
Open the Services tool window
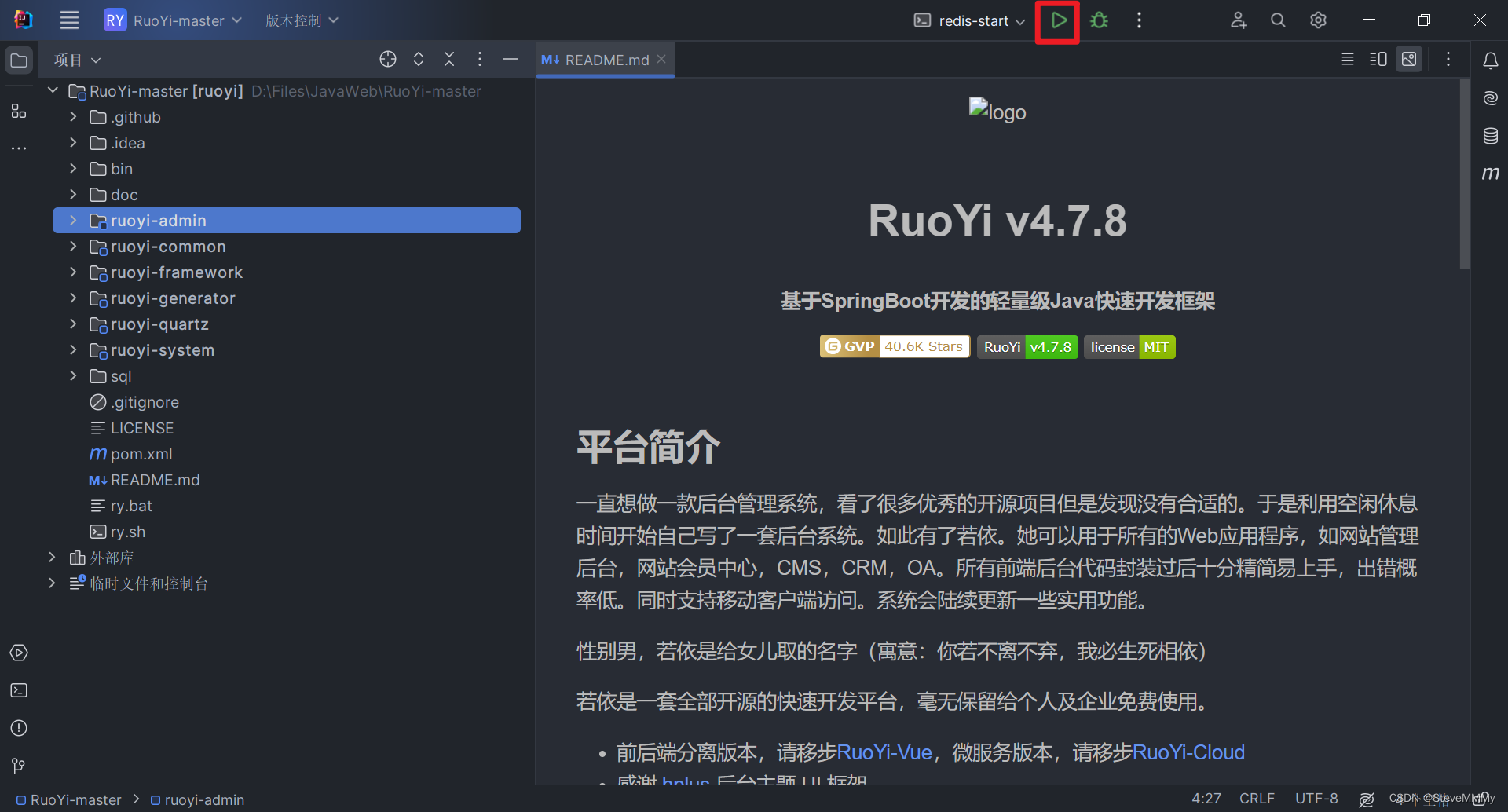pos(19,653)
